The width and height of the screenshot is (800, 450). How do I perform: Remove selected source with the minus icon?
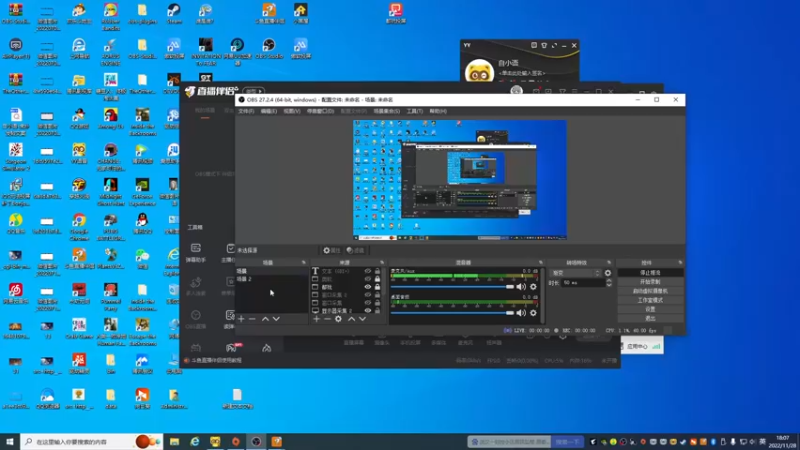point(327,319)
